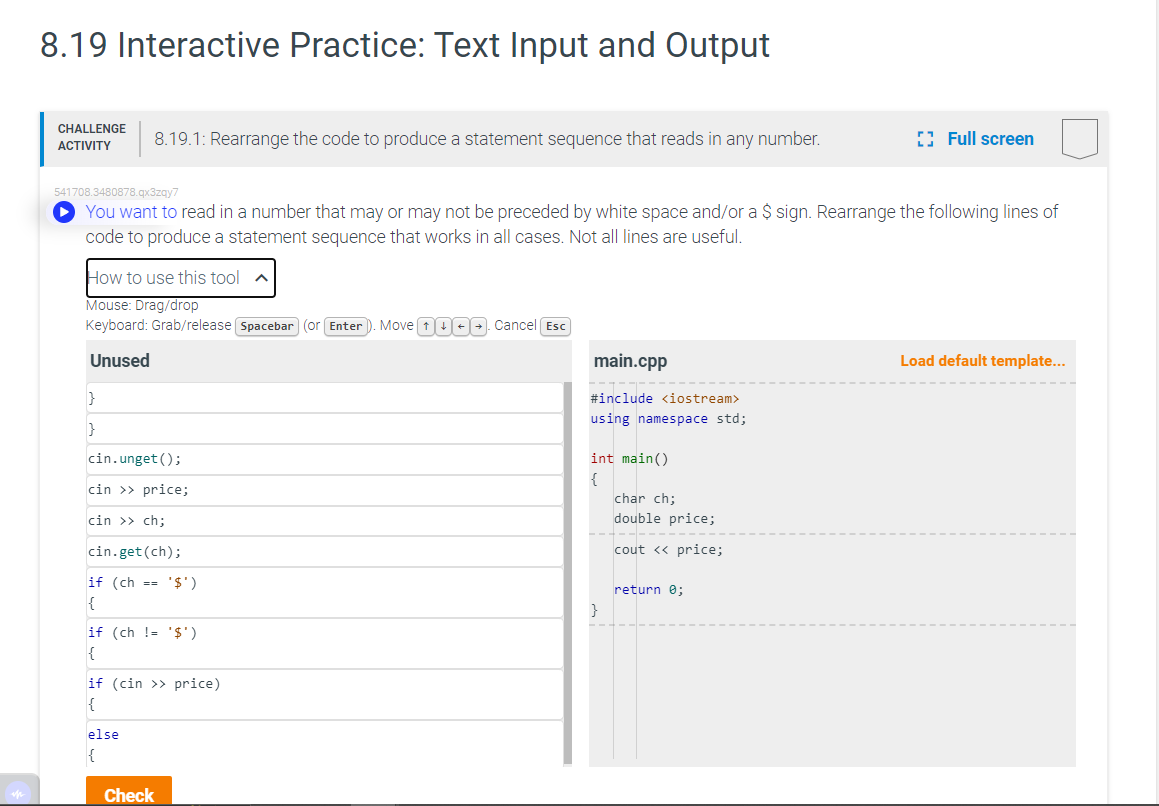Click the activity completion badge icon
The height and width of the screenshot is (806, 1159).
pos(1079,138)
